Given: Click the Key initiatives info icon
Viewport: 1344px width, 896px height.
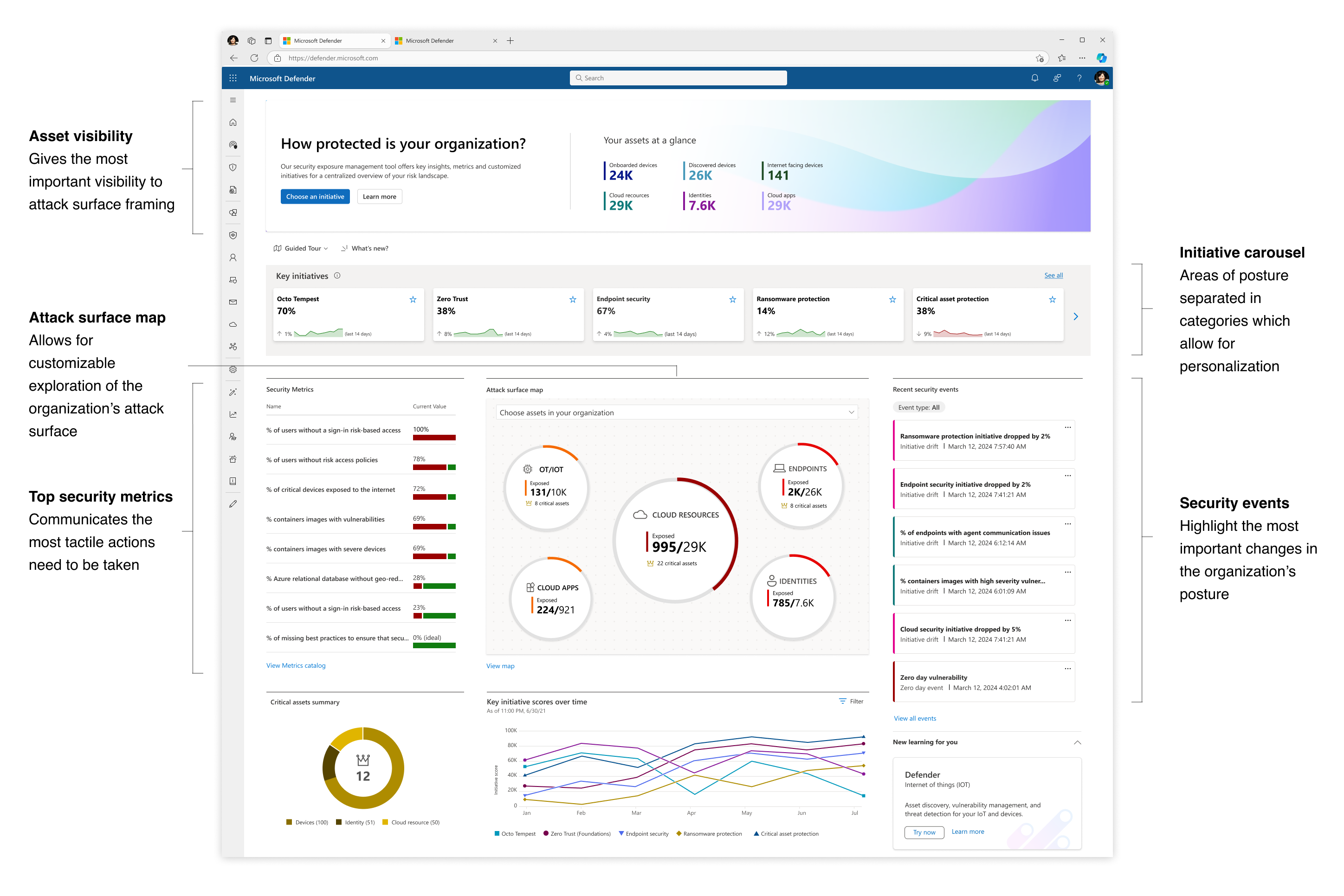Looking at the screenshot, I should point(337,276).
